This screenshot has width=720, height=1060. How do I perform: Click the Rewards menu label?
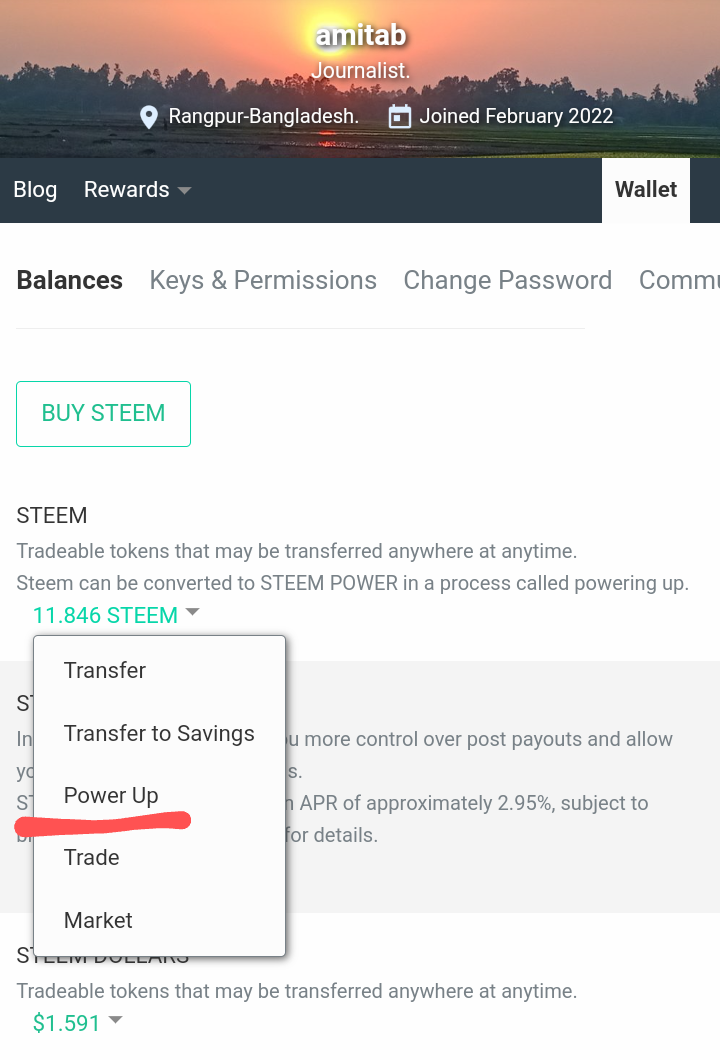(126, 190)
